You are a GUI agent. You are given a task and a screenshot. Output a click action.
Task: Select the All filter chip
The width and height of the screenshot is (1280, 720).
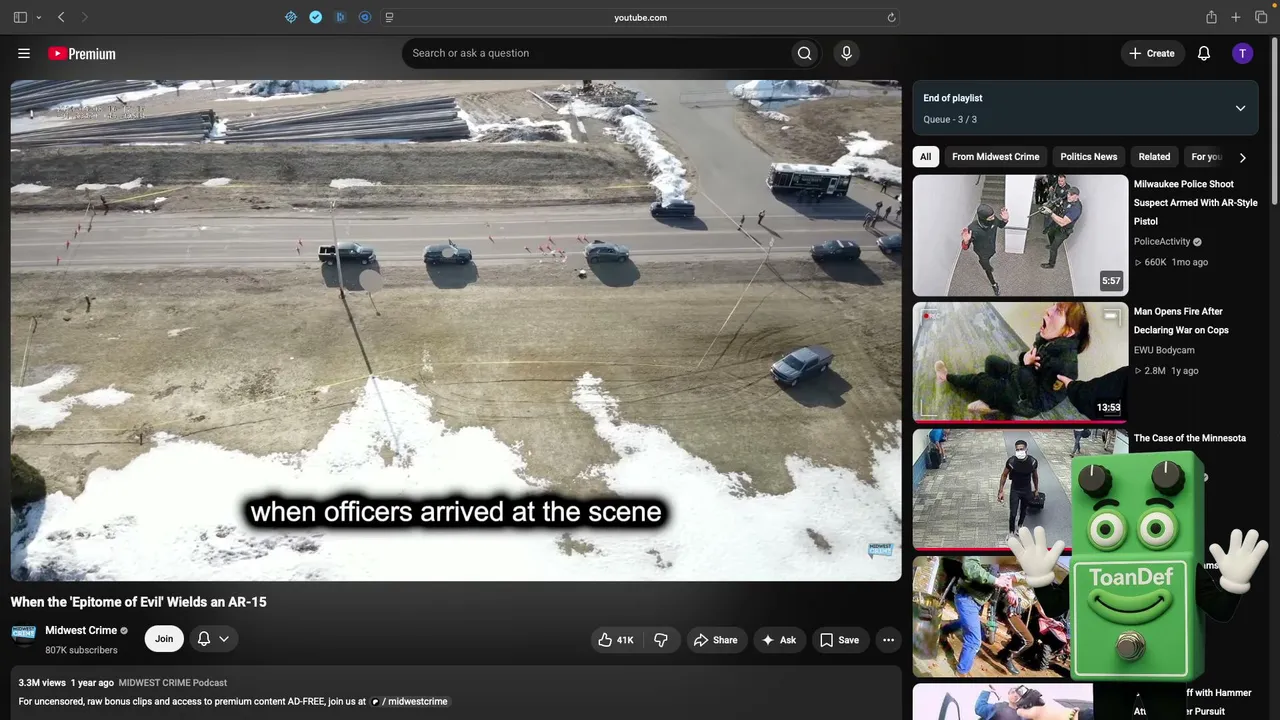pos(926,157)
